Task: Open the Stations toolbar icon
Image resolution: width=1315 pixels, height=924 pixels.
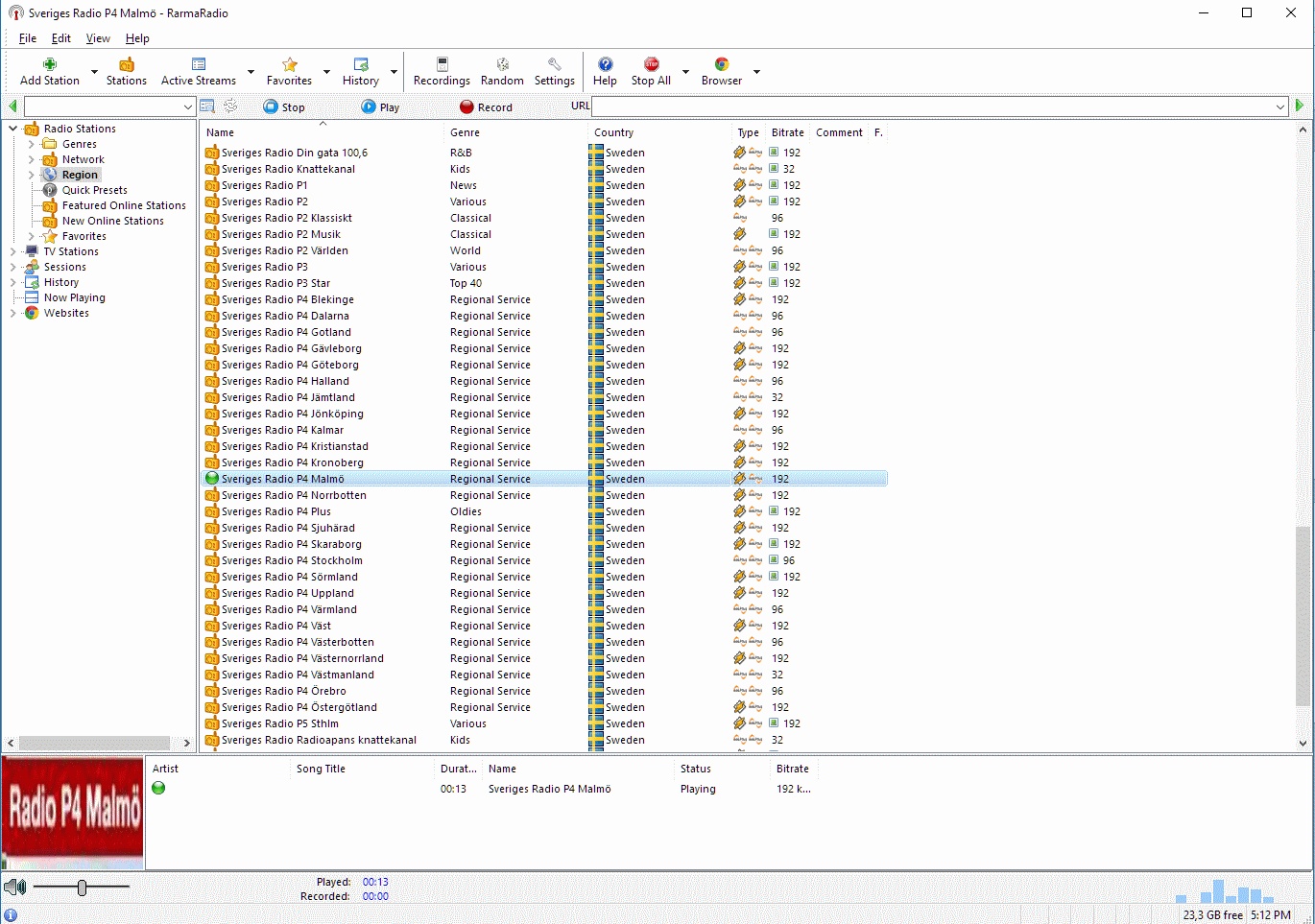Action: pos(127,64)
